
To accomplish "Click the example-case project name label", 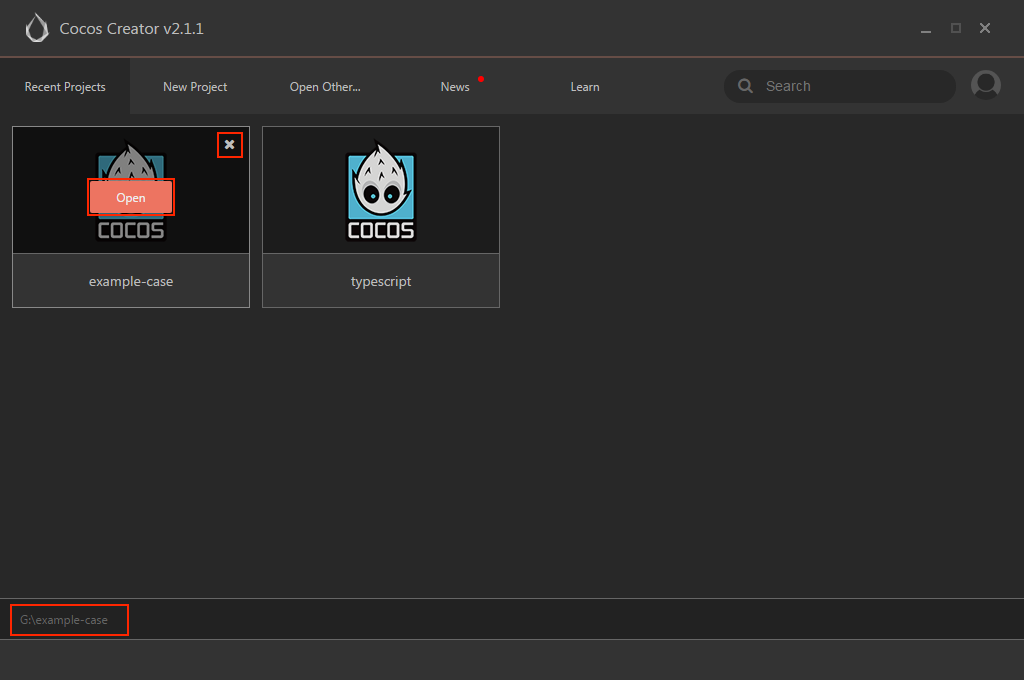I will click(131, 282).
